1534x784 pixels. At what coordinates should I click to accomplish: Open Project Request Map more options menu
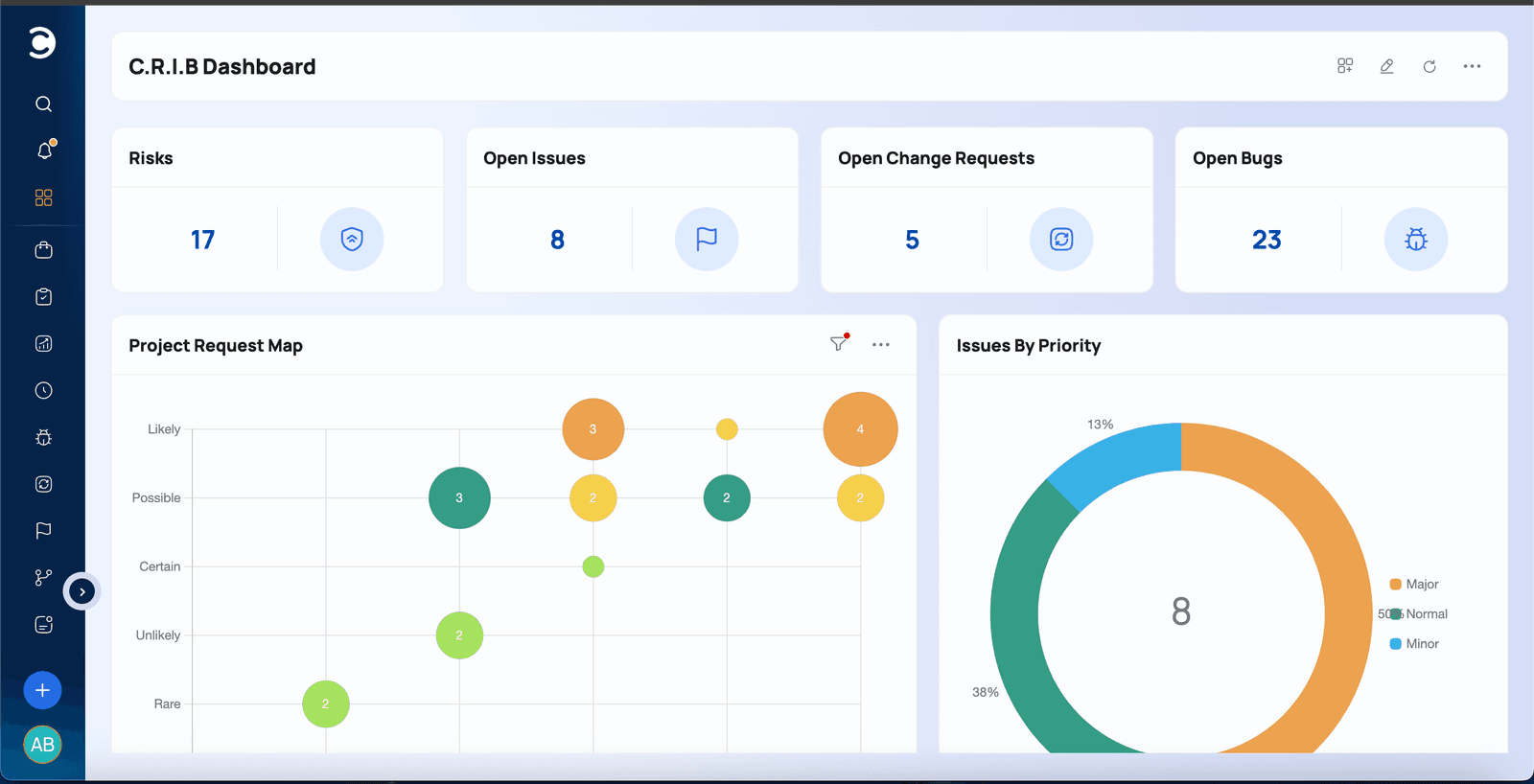[881, 344]
